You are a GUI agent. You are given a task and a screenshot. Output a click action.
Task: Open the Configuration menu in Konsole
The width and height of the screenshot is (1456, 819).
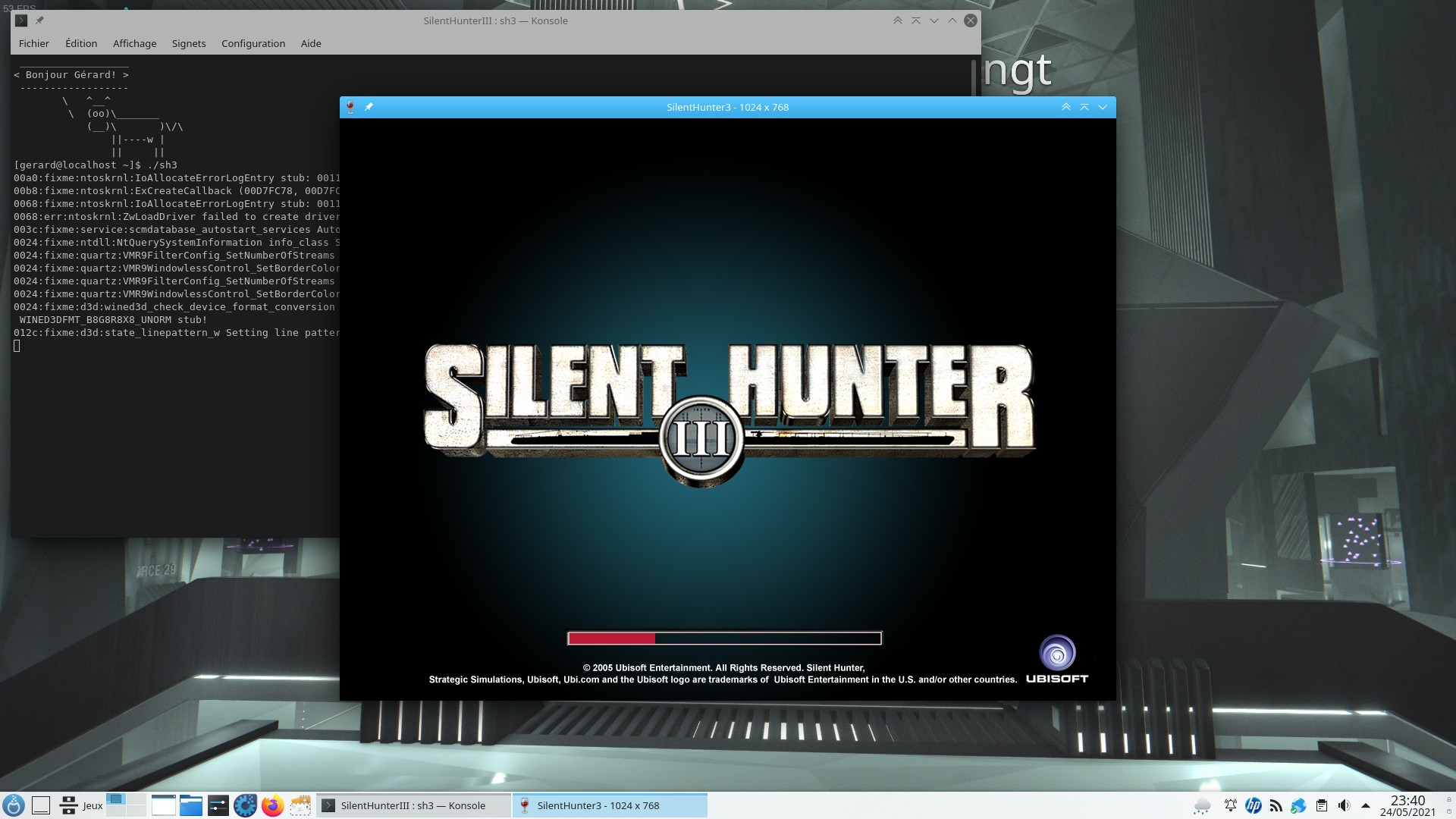(x=253, y=43)
